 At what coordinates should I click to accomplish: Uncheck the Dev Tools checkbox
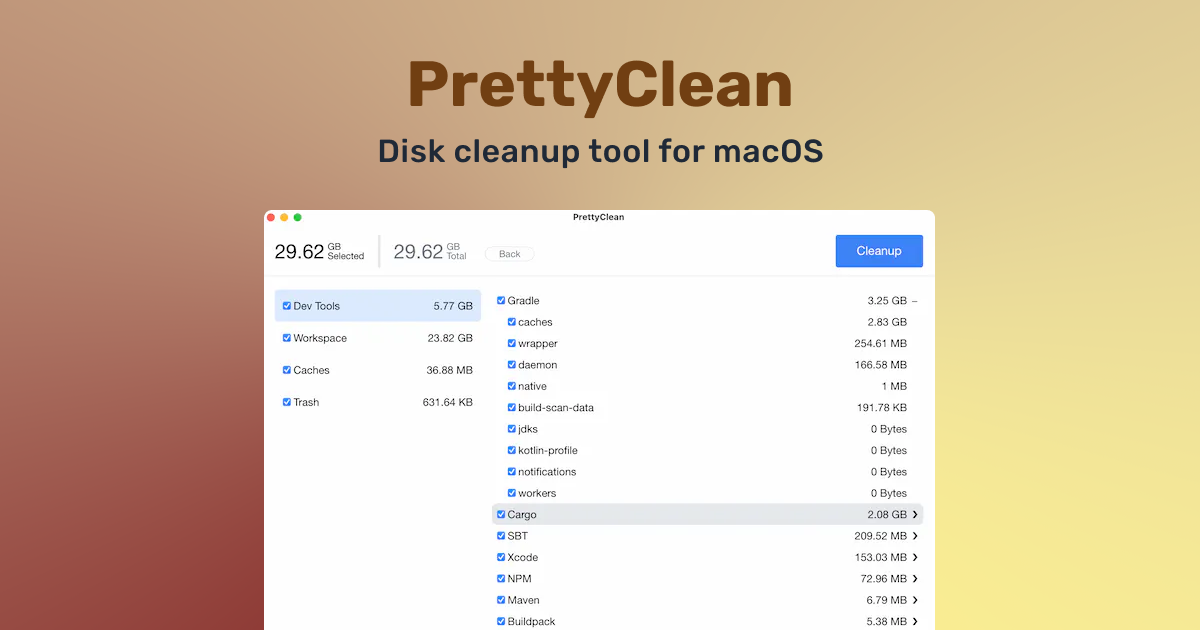coord(286,305)
